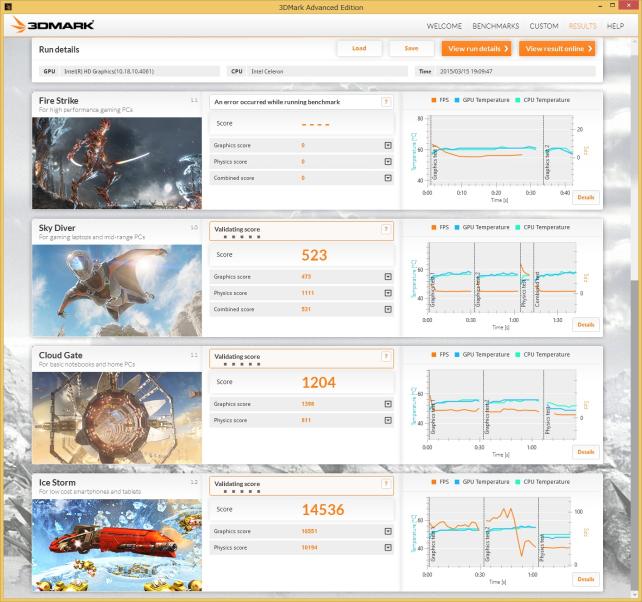Click the Ice Storm thumbnail image
This screenshot has width=642, height=602.
pyautogui.click(x=117, y=545)
